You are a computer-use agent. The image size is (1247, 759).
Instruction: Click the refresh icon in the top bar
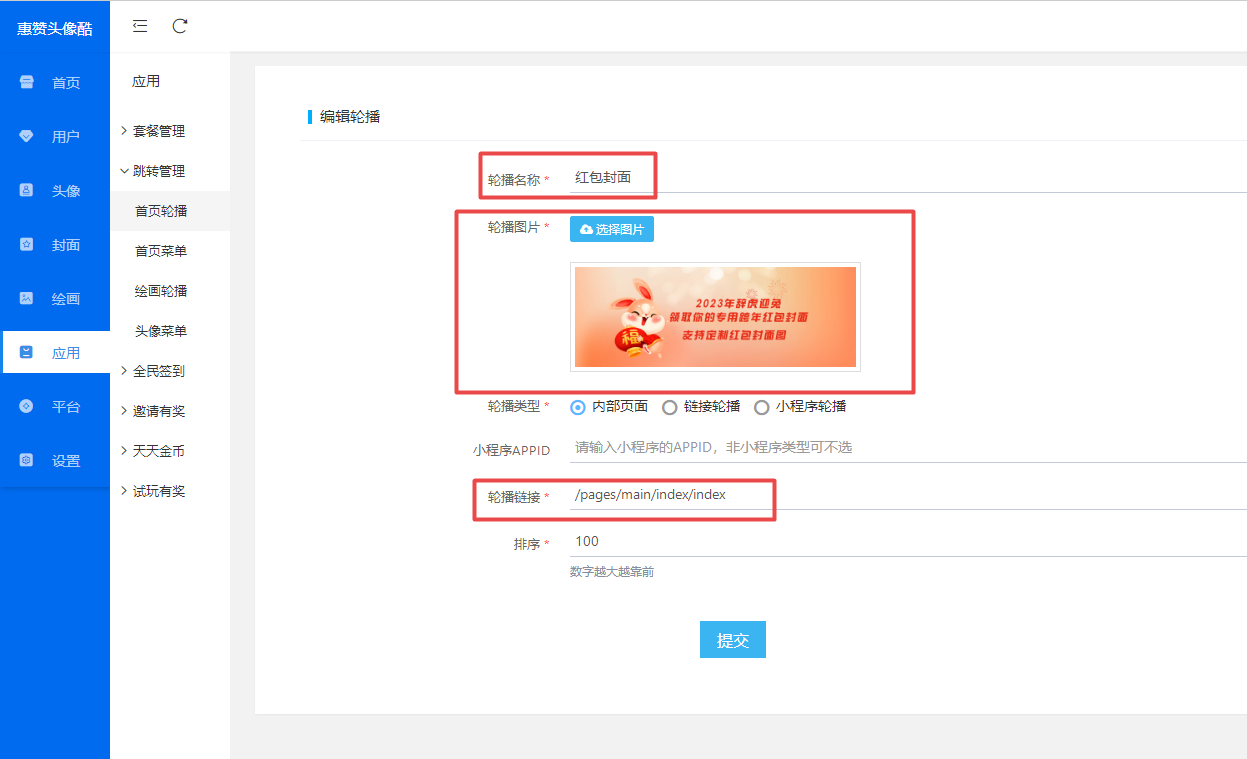coord(180,26)
